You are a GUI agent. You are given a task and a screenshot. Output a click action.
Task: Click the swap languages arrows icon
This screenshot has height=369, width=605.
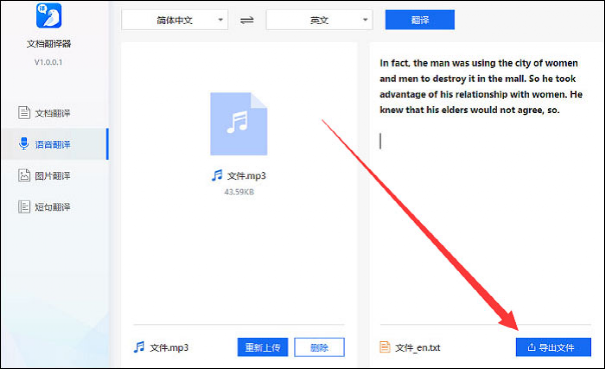click(247, 20)
